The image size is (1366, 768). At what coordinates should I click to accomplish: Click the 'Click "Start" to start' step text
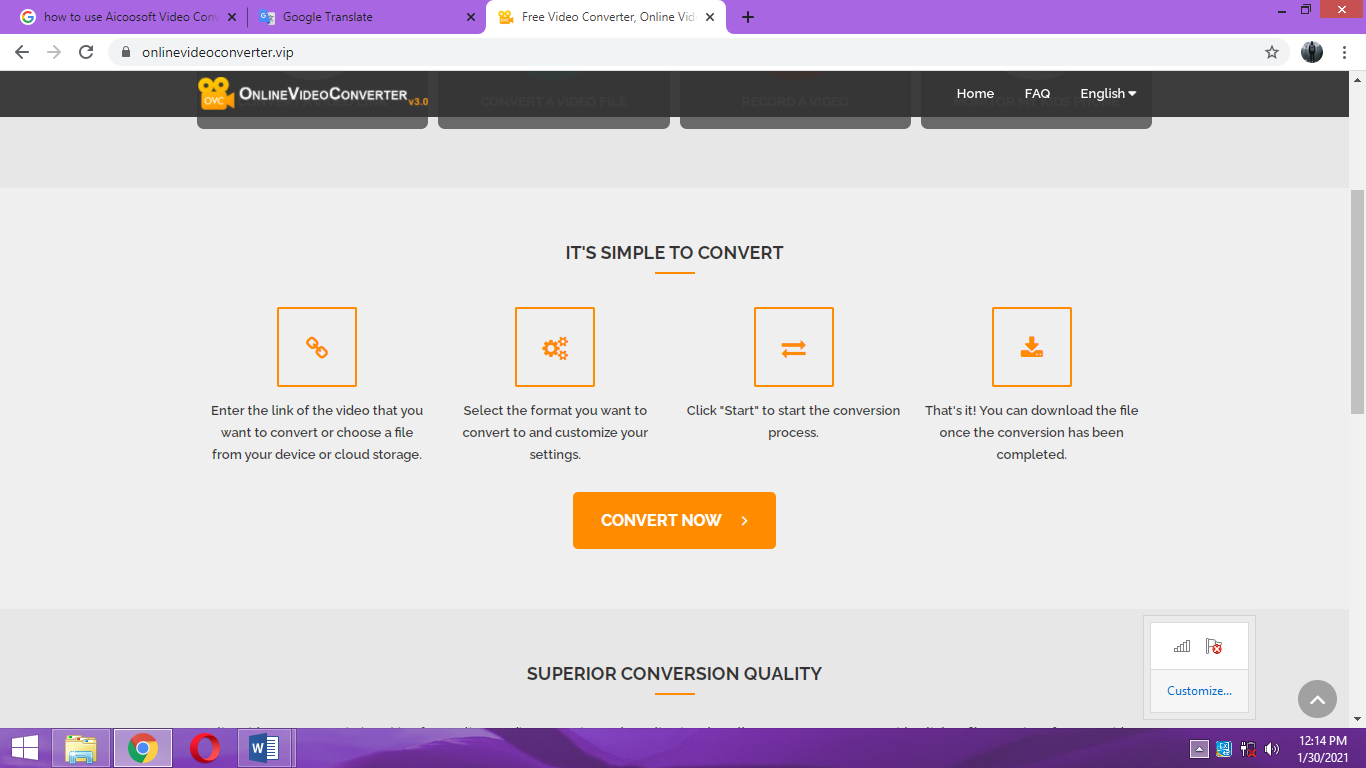(793, 421)
